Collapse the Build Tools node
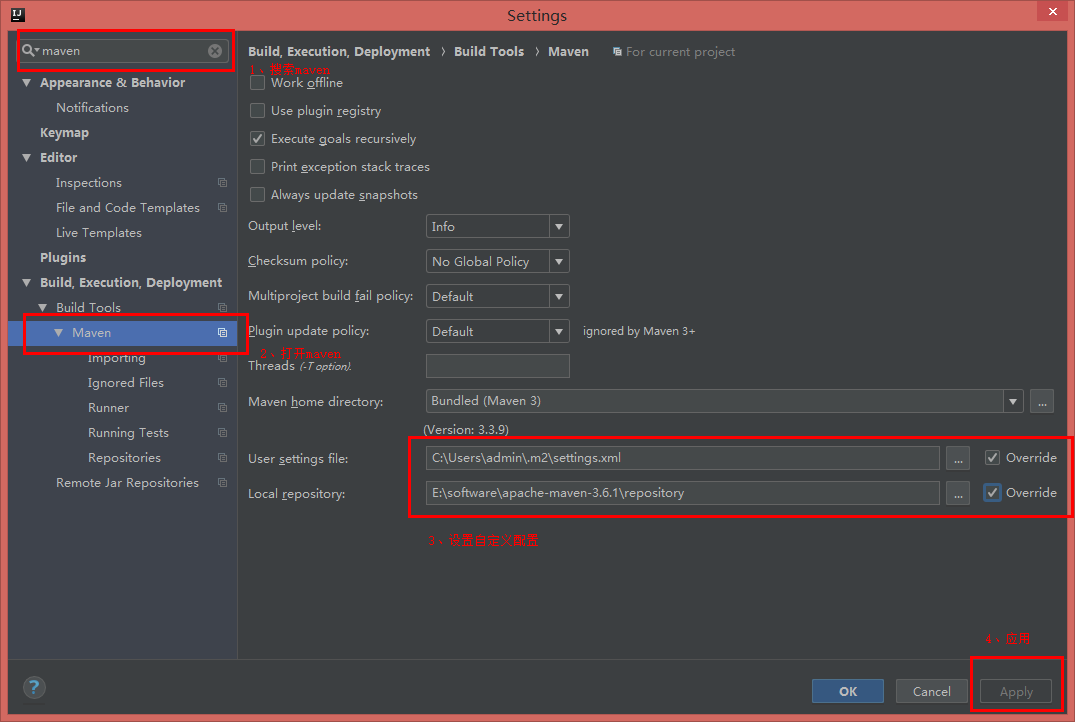The image size is (1075, 722). click(43, 307)
